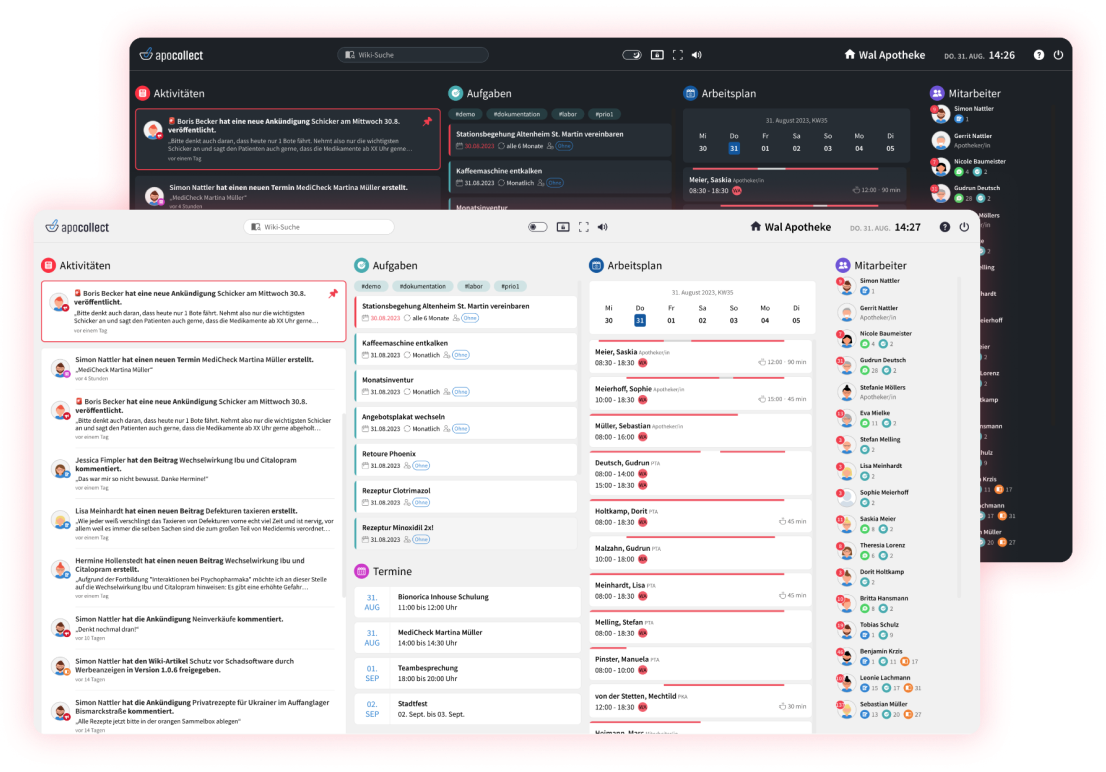Select the #labor tag filter in the light window
This screenshot has width=1106, height=772.
coord(475,286)
